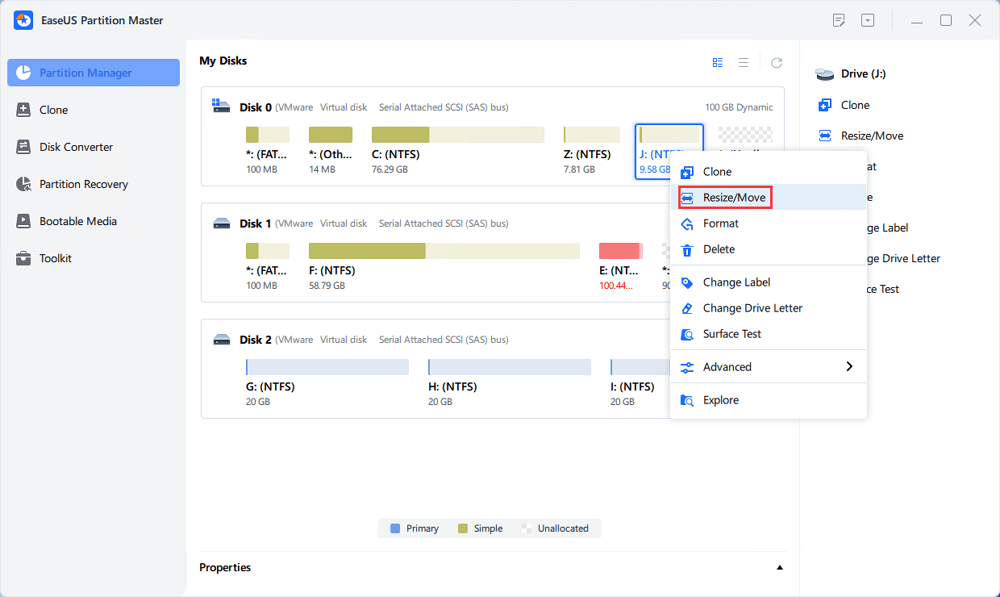1000x597 pixels.
Task: Go to Partition Recovery in sidebar
Action: pyautogui.click(x=83, y=184)
